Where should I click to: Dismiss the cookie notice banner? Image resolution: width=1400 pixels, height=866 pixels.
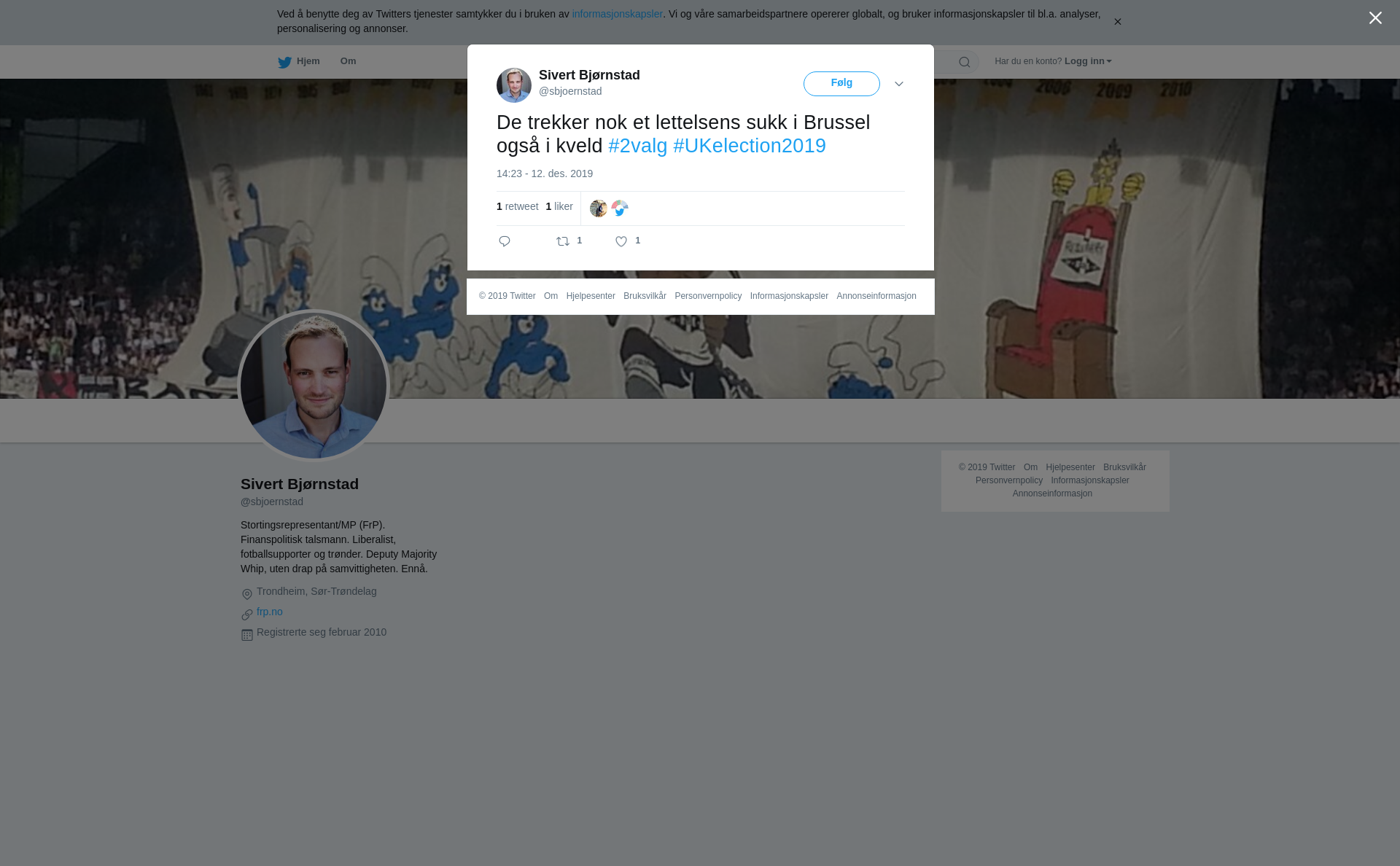coord(1117,22)
